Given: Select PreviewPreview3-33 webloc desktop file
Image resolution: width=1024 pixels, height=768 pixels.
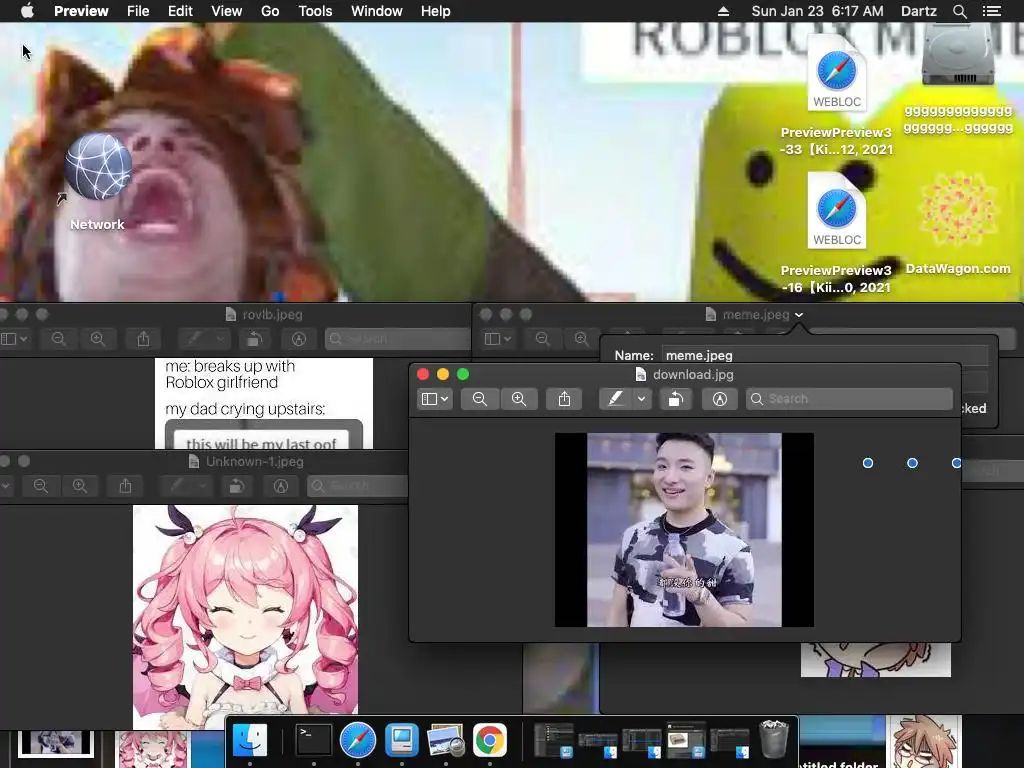Looking at the screenshot, I should point(837,96).
